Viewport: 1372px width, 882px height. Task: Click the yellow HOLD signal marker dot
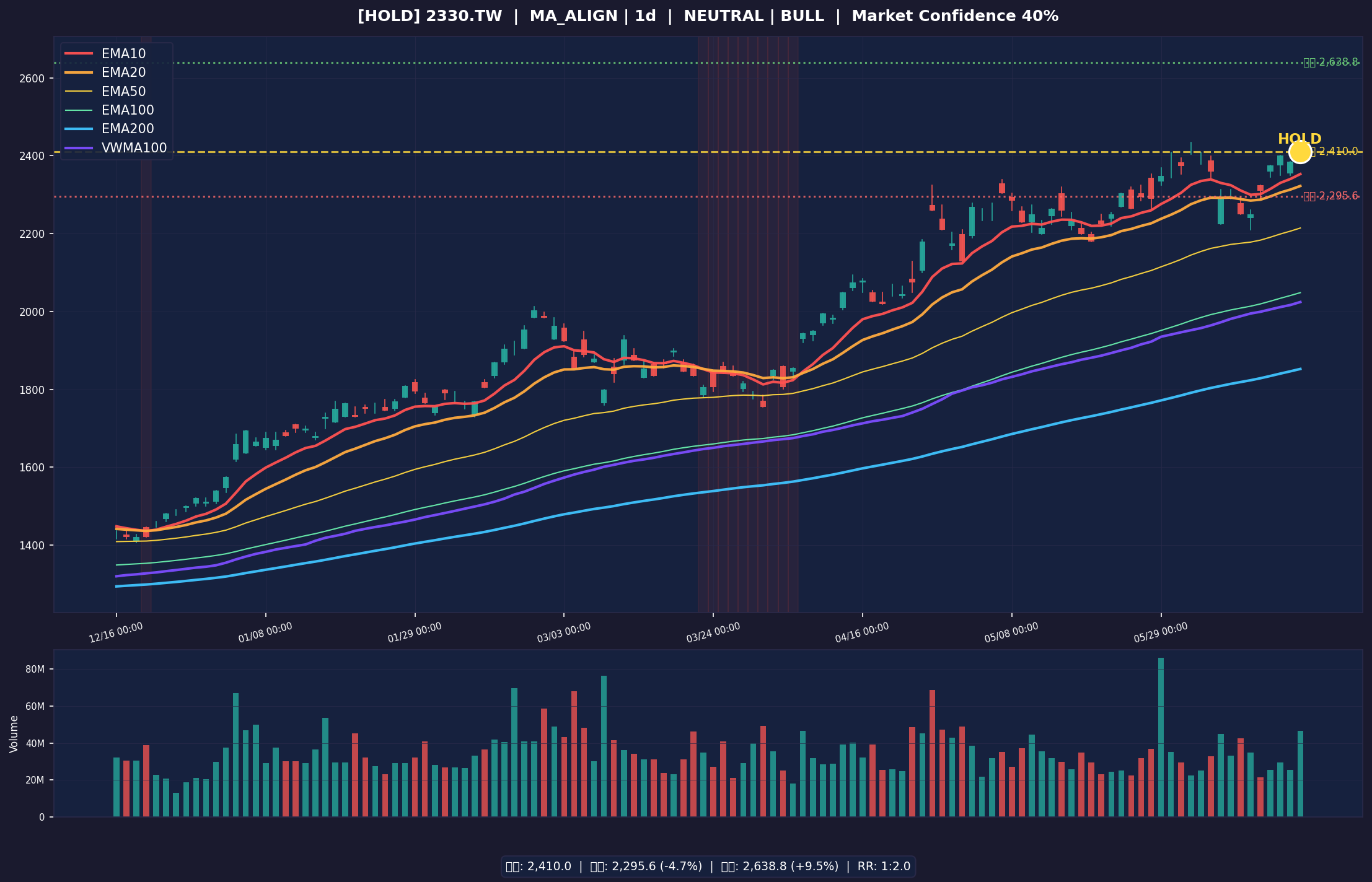(x=1300, y=152)
